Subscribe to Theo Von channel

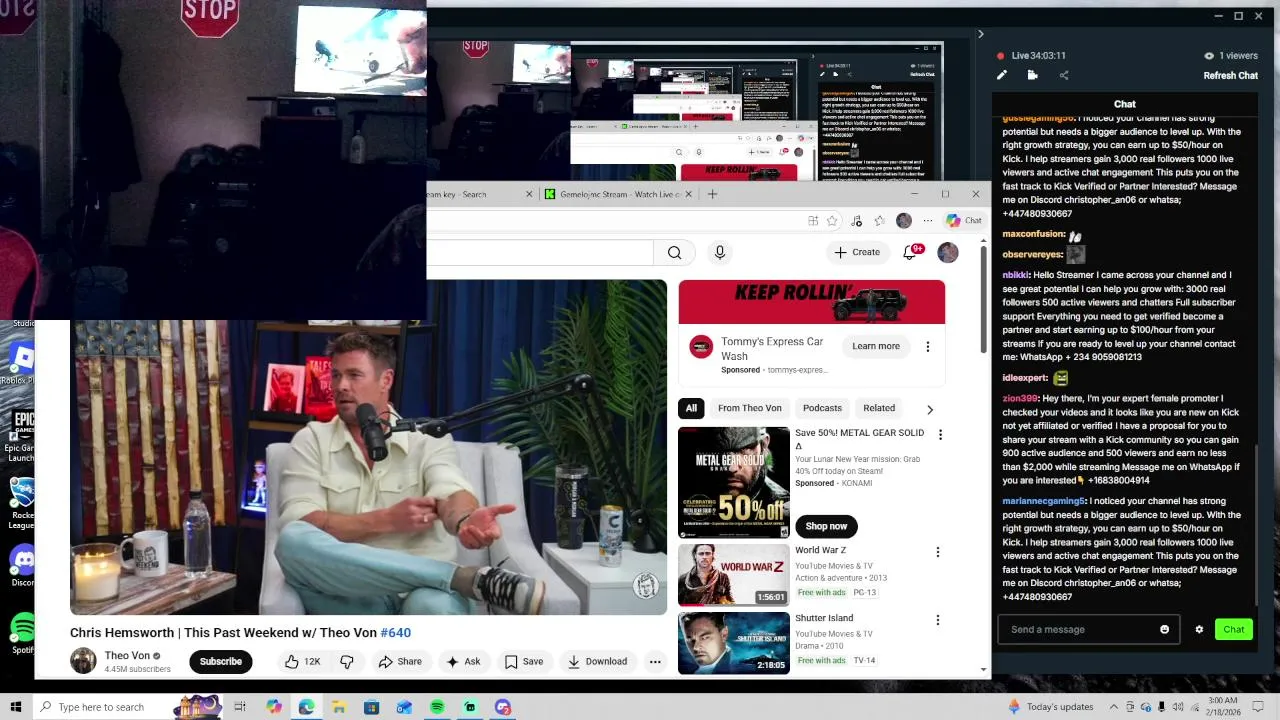coord(220,661)
